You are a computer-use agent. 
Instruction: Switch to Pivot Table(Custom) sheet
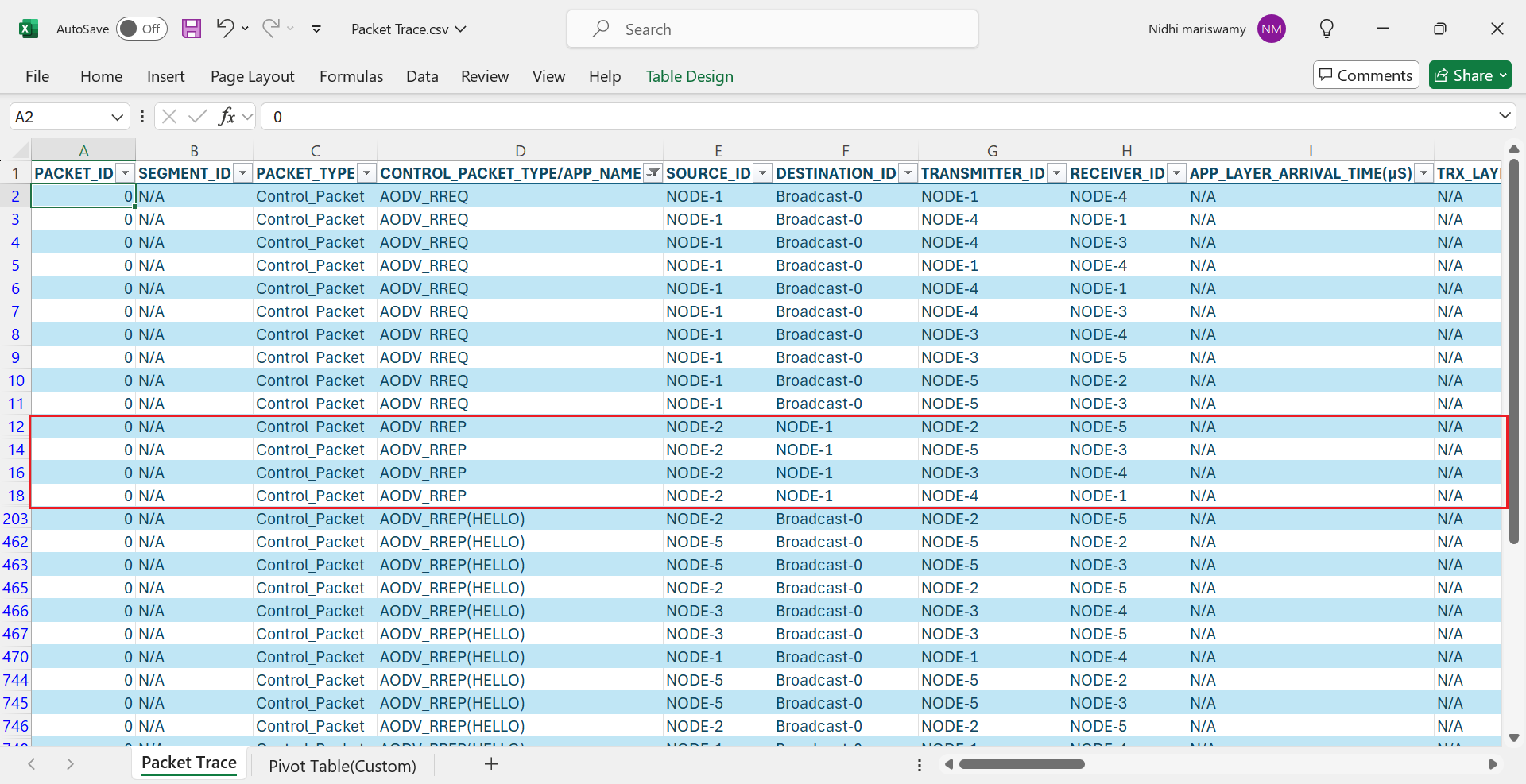(342, 766)
